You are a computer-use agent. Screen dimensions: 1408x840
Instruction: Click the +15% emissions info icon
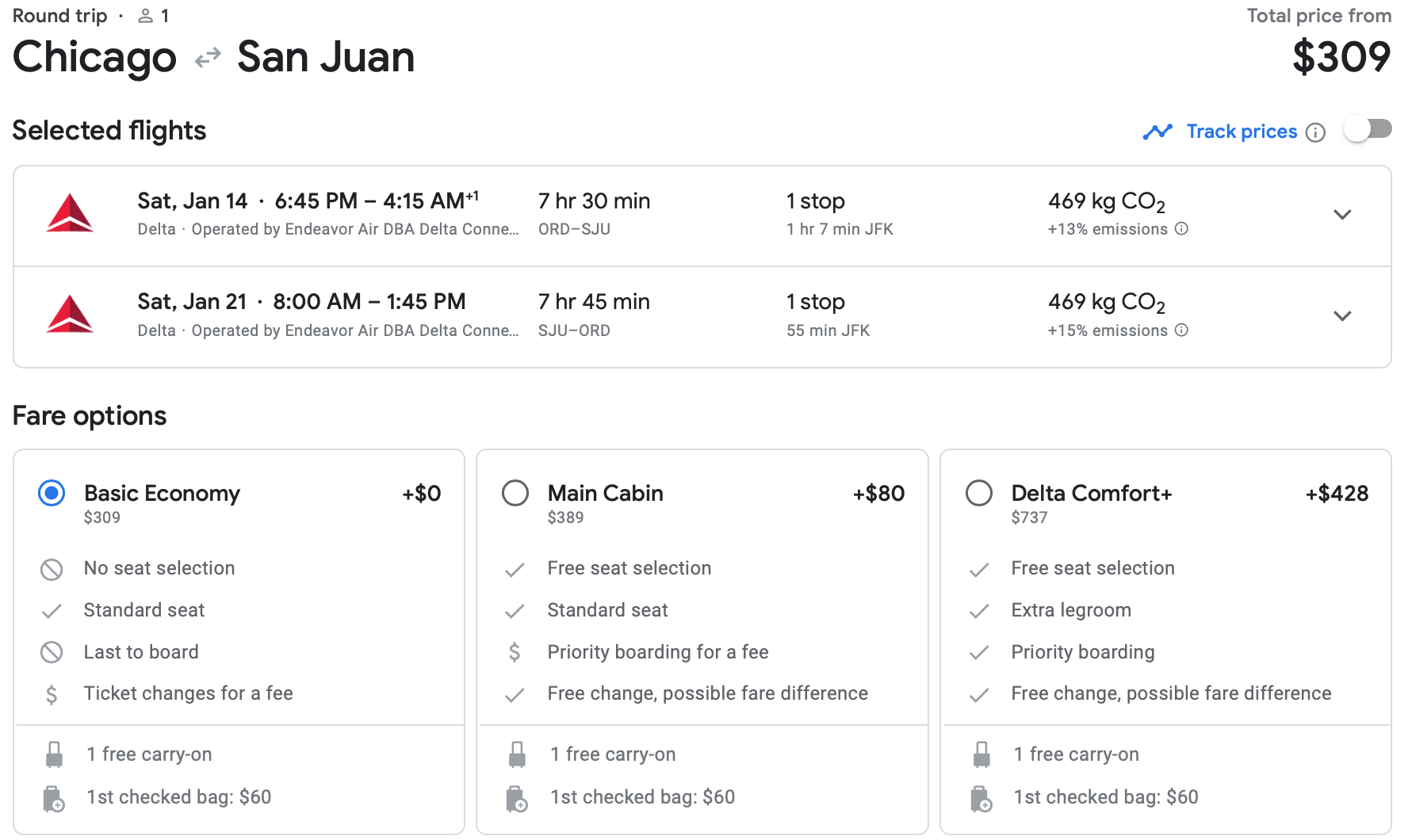[x=1181, y=330]
